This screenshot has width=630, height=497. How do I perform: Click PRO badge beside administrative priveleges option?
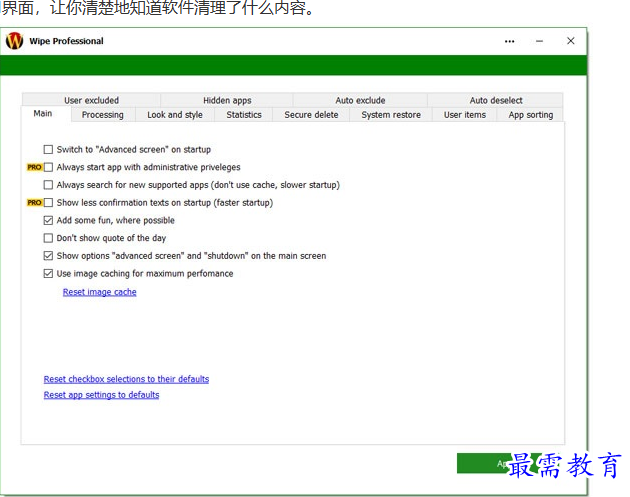coord(34,167)
